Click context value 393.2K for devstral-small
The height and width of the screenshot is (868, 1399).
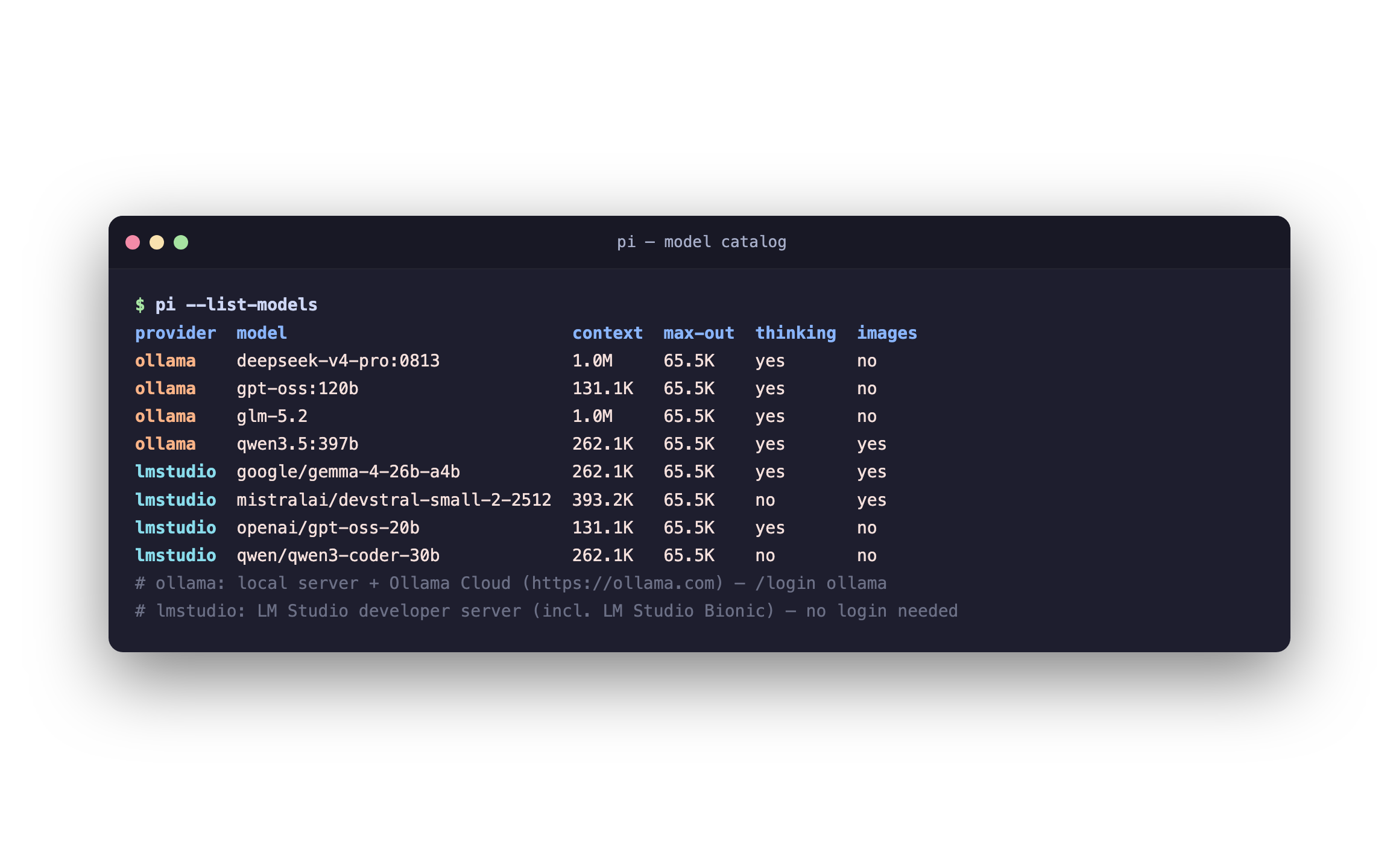click(602, 500)
